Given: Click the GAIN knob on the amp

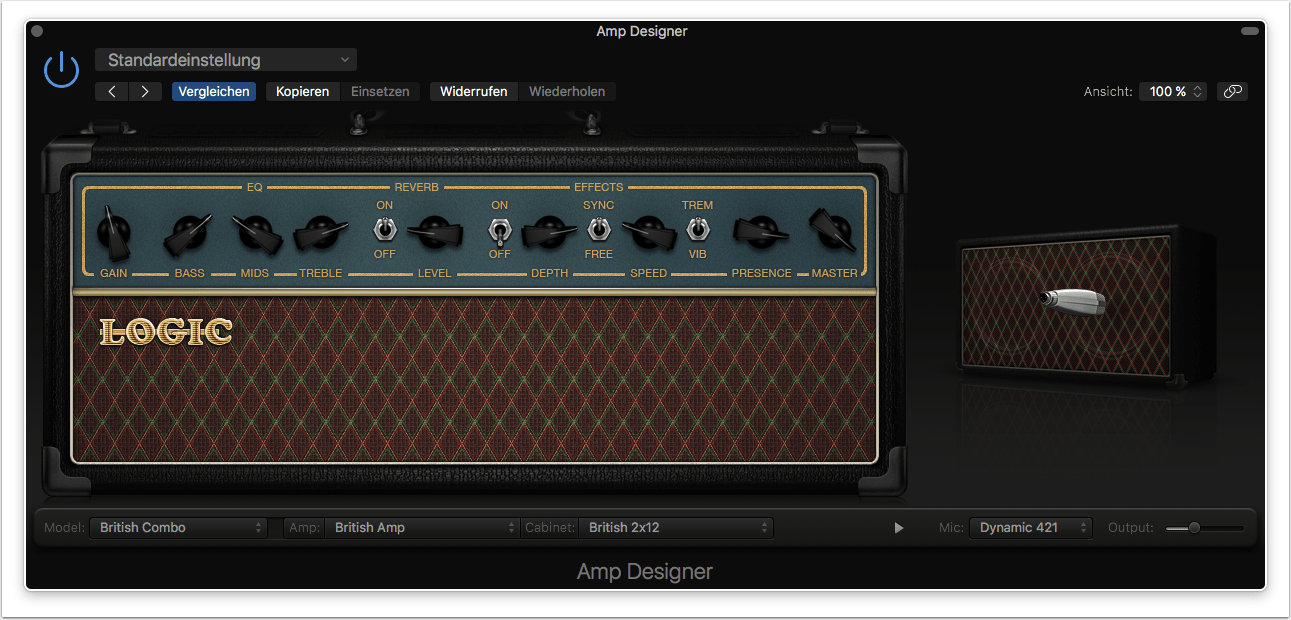Looking at the screenshot, I should pos(113,233).
